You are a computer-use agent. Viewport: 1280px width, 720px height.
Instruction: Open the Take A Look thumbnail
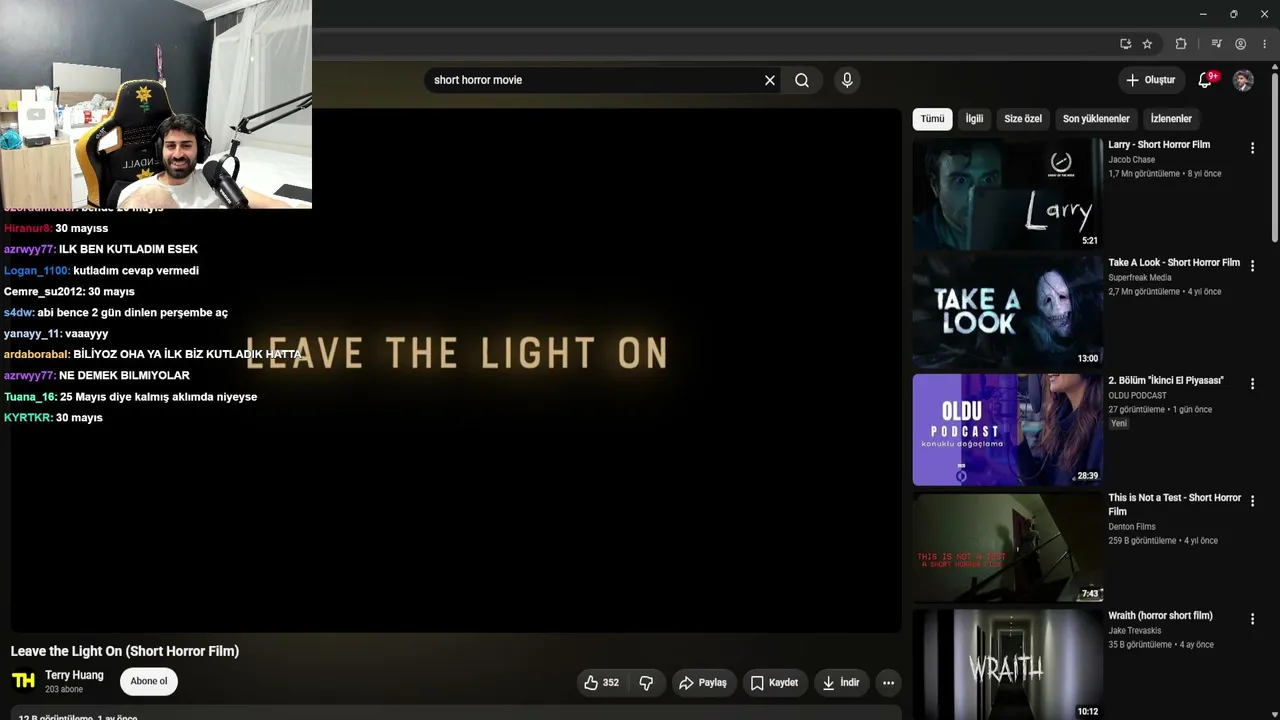point(1007,312)
